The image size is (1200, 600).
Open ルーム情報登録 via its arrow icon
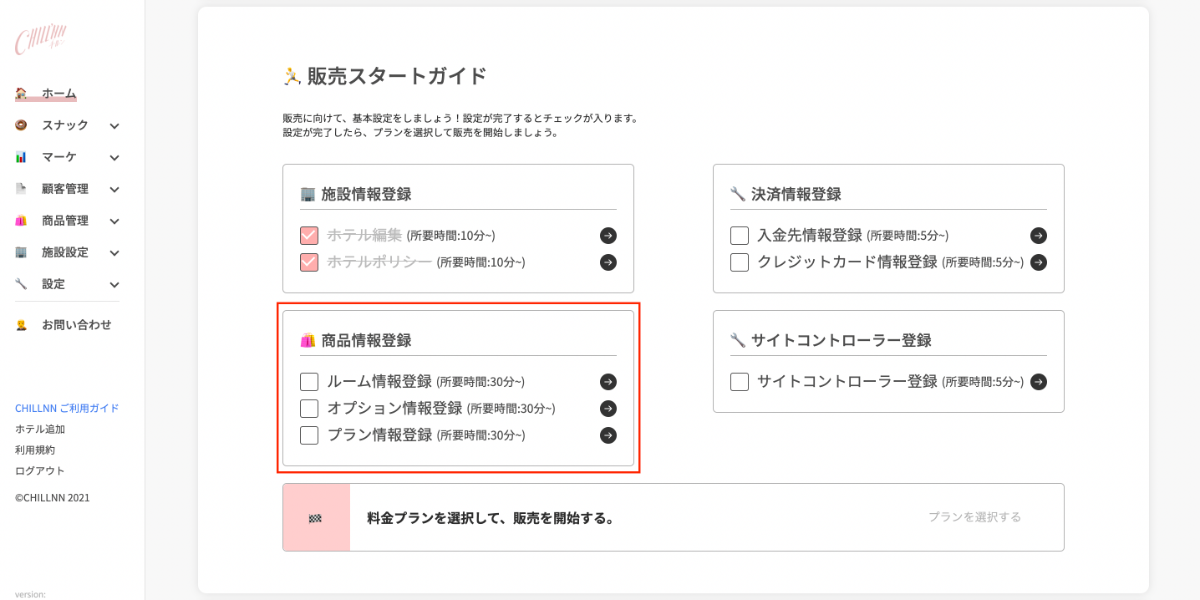pos(608,382)
